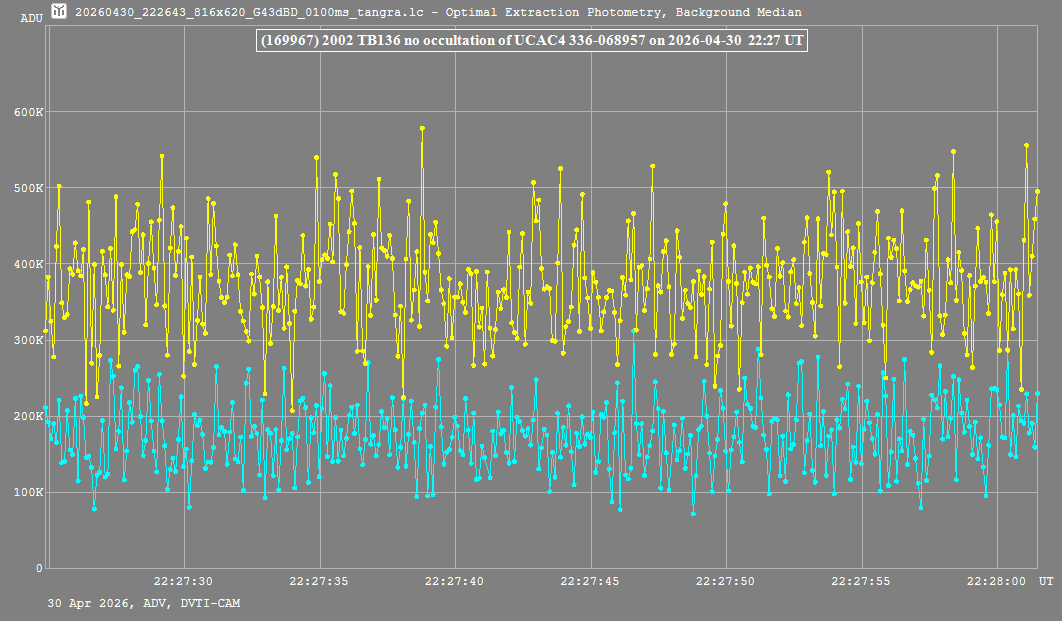Click the 500K y-axis label
The width and height of the screenshot is (1062, 621).
pos(28,188)
